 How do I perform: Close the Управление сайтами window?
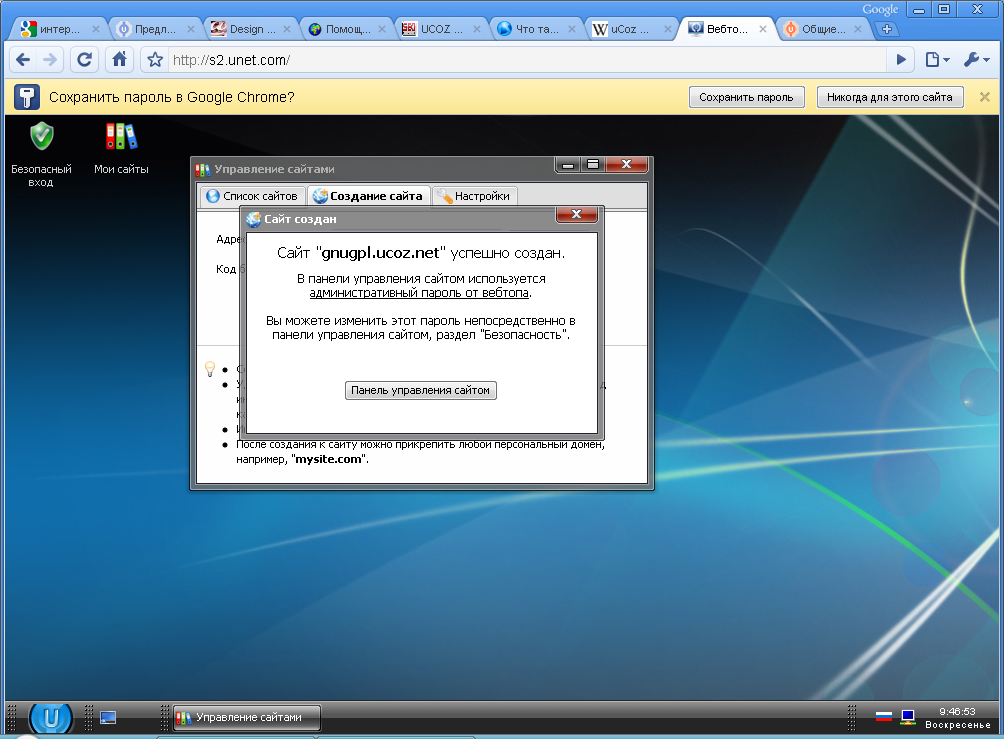click(627, 165)
